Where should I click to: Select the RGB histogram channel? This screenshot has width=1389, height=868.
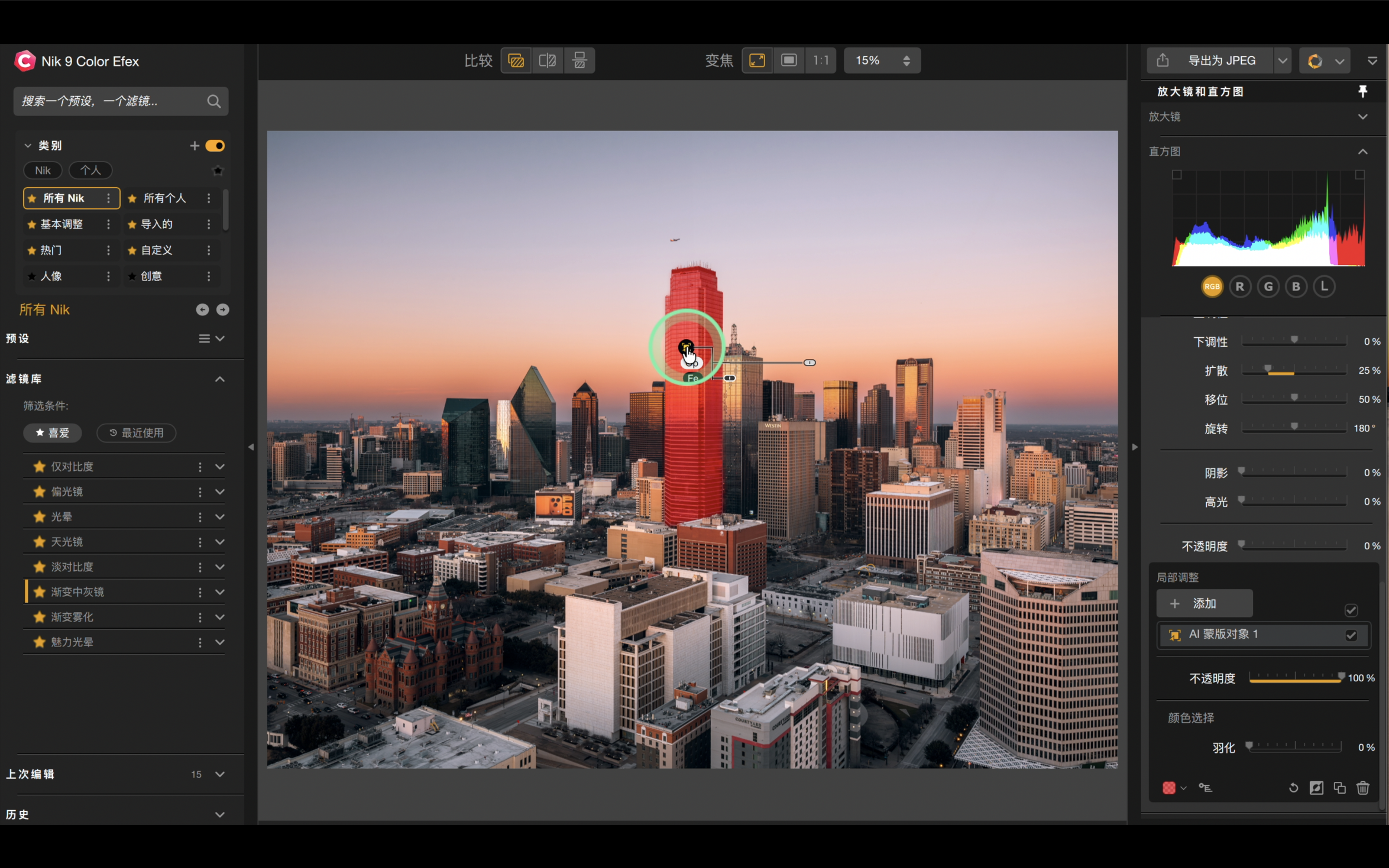pos(1212,287)
